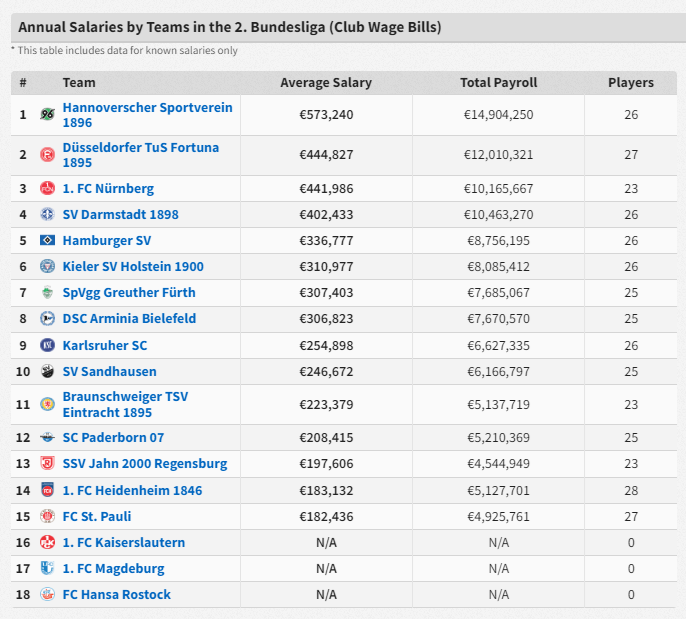Click the Average Salary column header
Viewport: 686px width, 619px height.
click(x=326, y=83)
